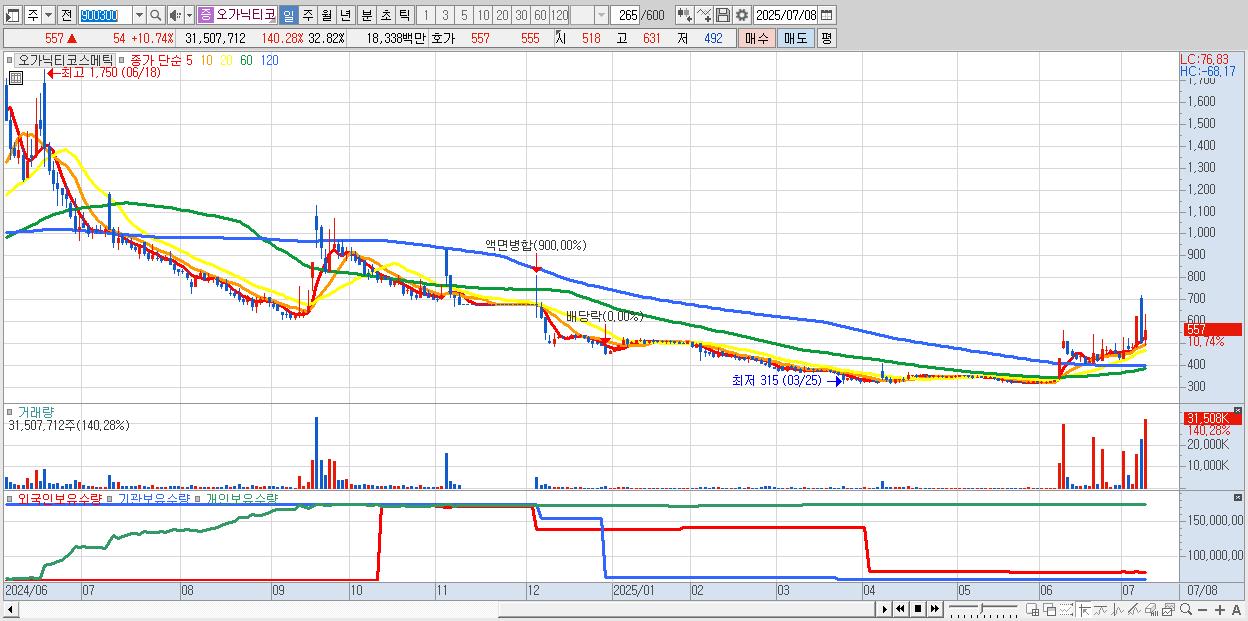The width and height of the screenshot is (1248, 621).
Task: Edit the candle count field 265
Action: 624,15
